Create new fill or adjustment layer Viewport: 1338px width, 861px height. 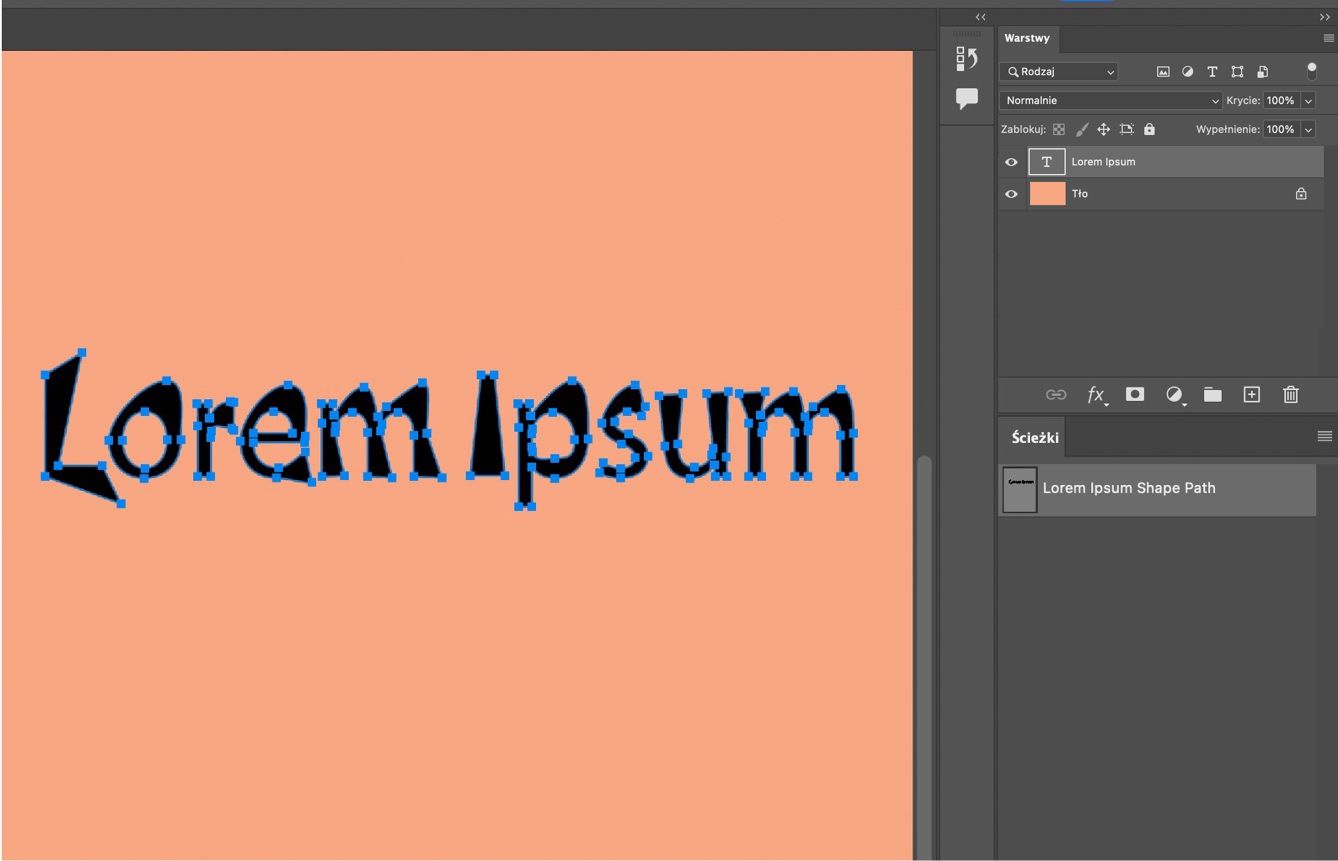pos(1175,395)
